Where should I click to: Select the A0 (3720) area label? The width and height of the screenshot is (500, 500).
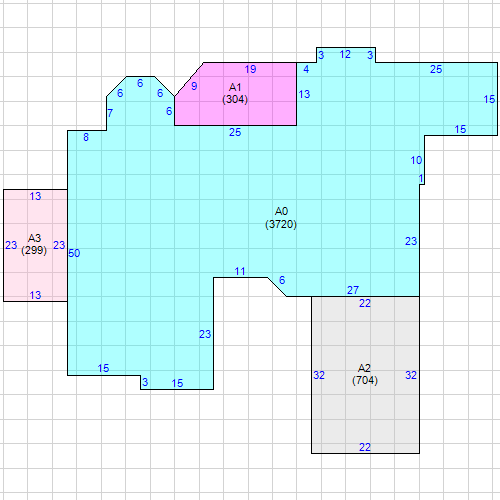coord(281,218)
